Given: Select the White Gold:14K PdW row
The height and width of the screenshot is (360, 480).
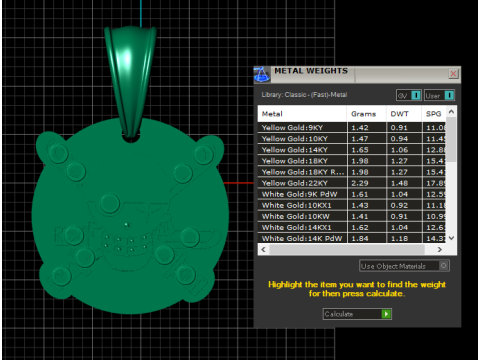Looking at the screenshot, I should [x=352, y=238].
